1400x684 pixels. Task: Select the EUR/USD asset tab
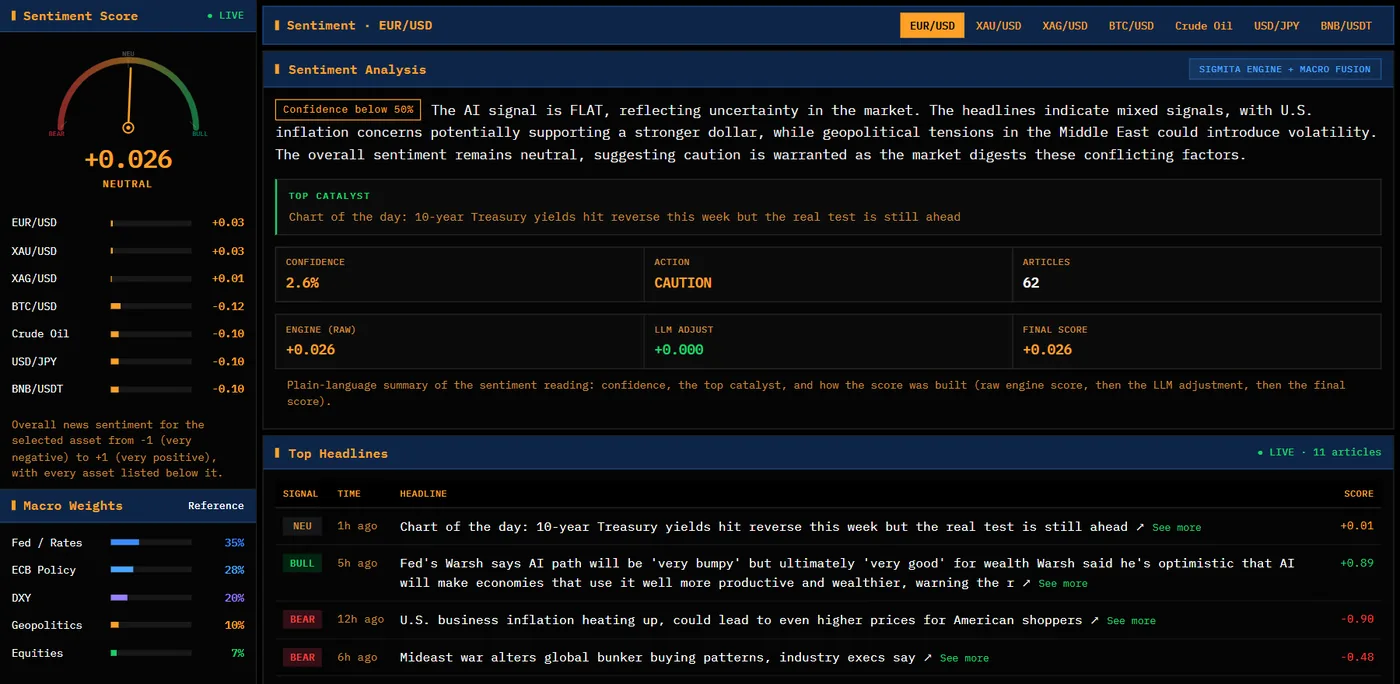pyautogui.click(x=932, y=26)
